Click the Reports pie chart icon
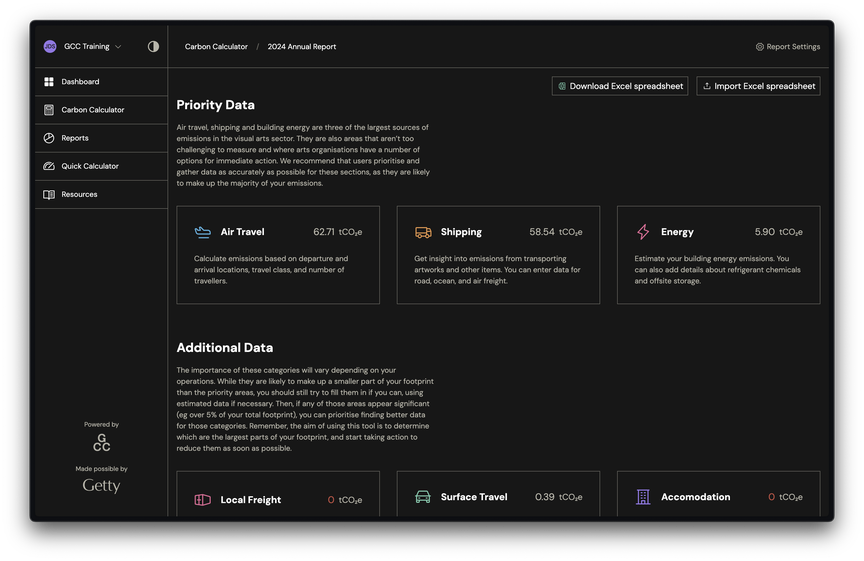The image size is (864, 561). coord(49,138)
